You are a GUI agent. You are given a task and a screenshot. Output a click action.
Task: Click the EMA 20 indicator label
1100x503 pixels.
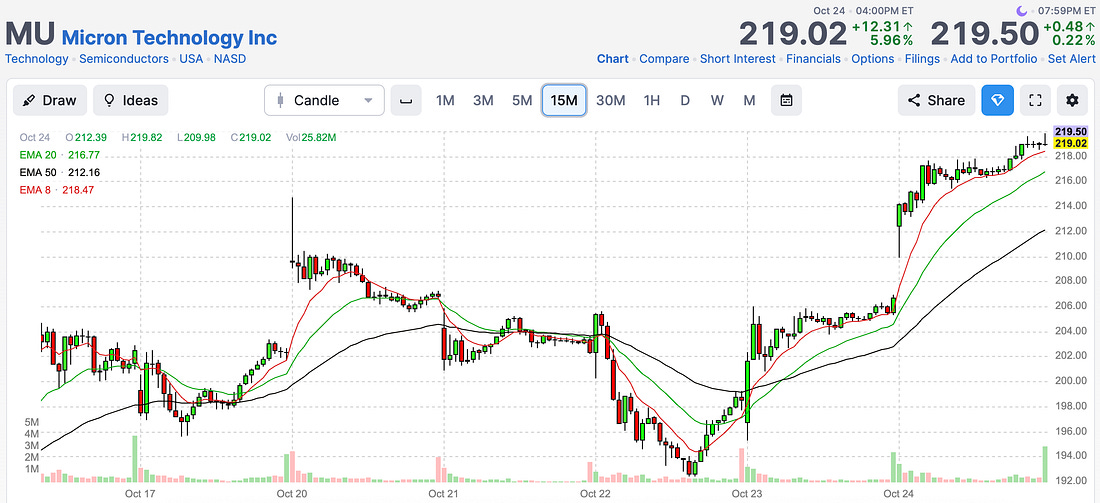pos(40,154)
